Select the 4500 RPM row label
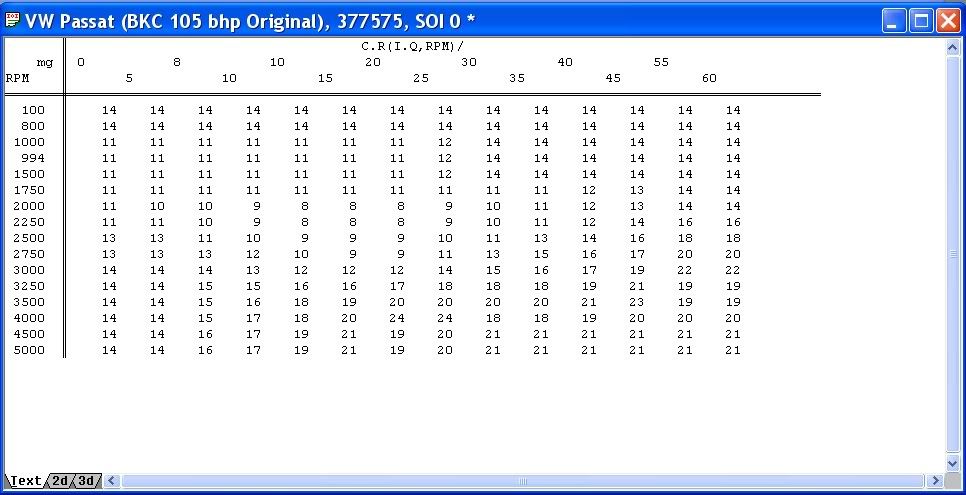This screenshot has width=966, height=495. pyautogui.click(x=30, y=335)
